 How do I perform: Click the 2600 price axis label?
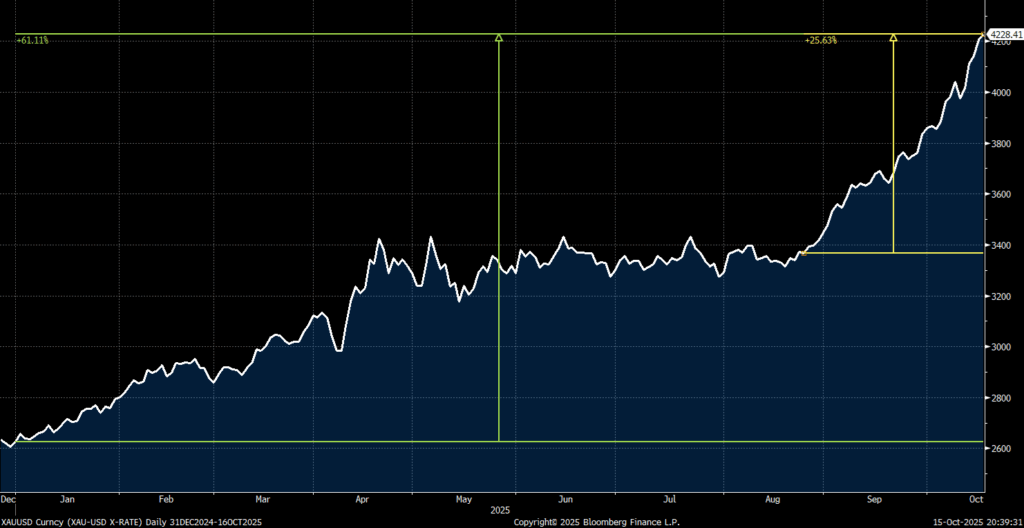tap(1000, 449)
